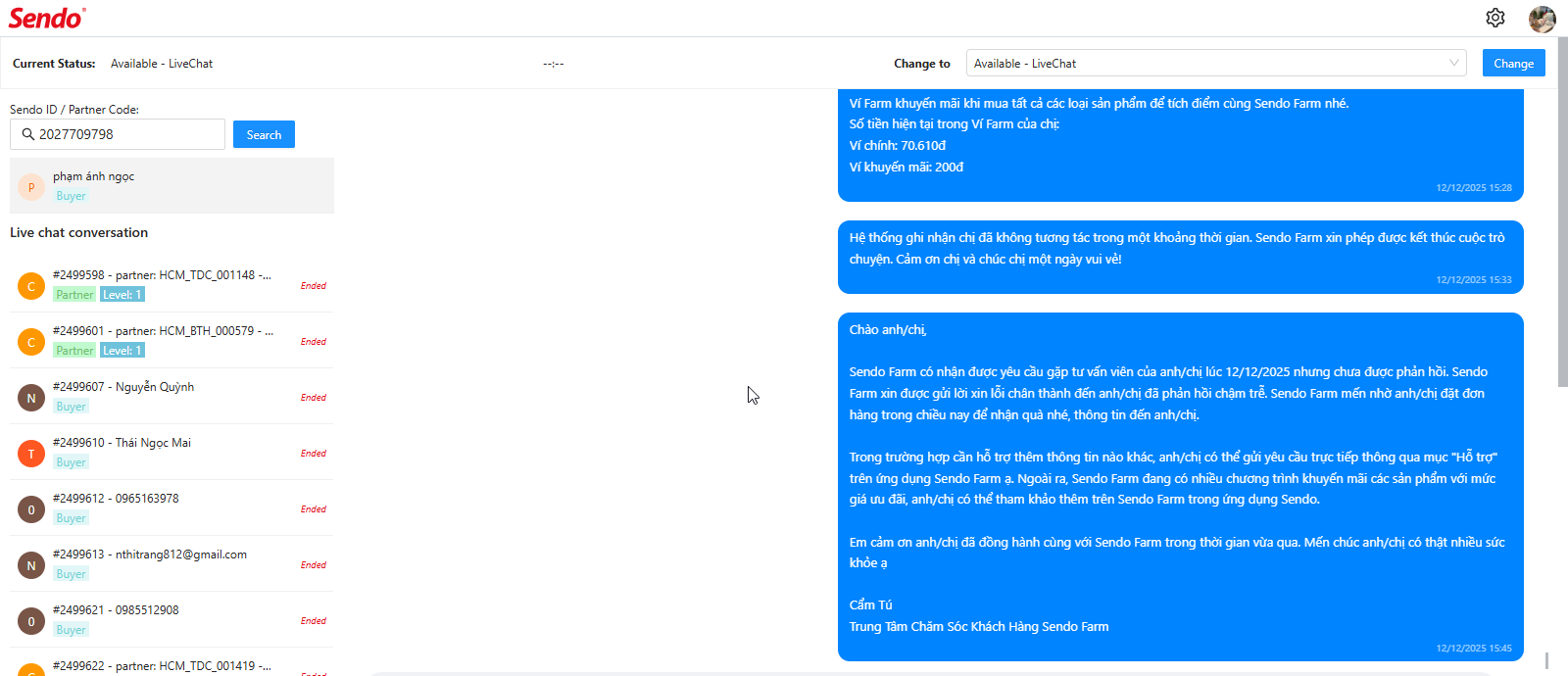Image resolution: width=1568 pixels, height=676 pixels.
Task: Click Ended status of conversation #2499607
Action: 314,397
